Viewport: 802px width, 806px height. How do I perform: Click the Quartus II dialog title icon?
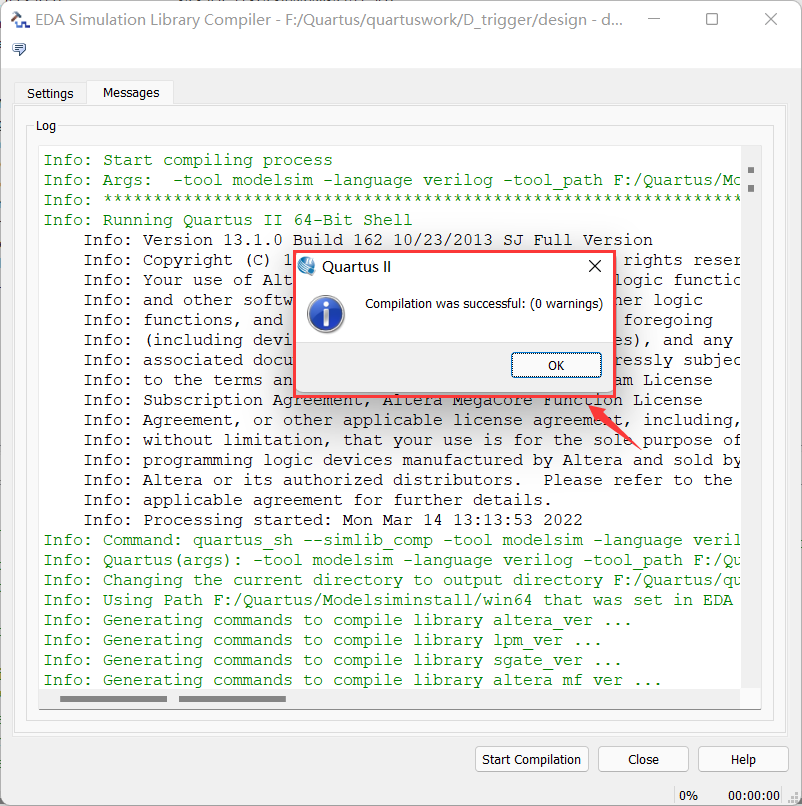click(x=307, y=266)
